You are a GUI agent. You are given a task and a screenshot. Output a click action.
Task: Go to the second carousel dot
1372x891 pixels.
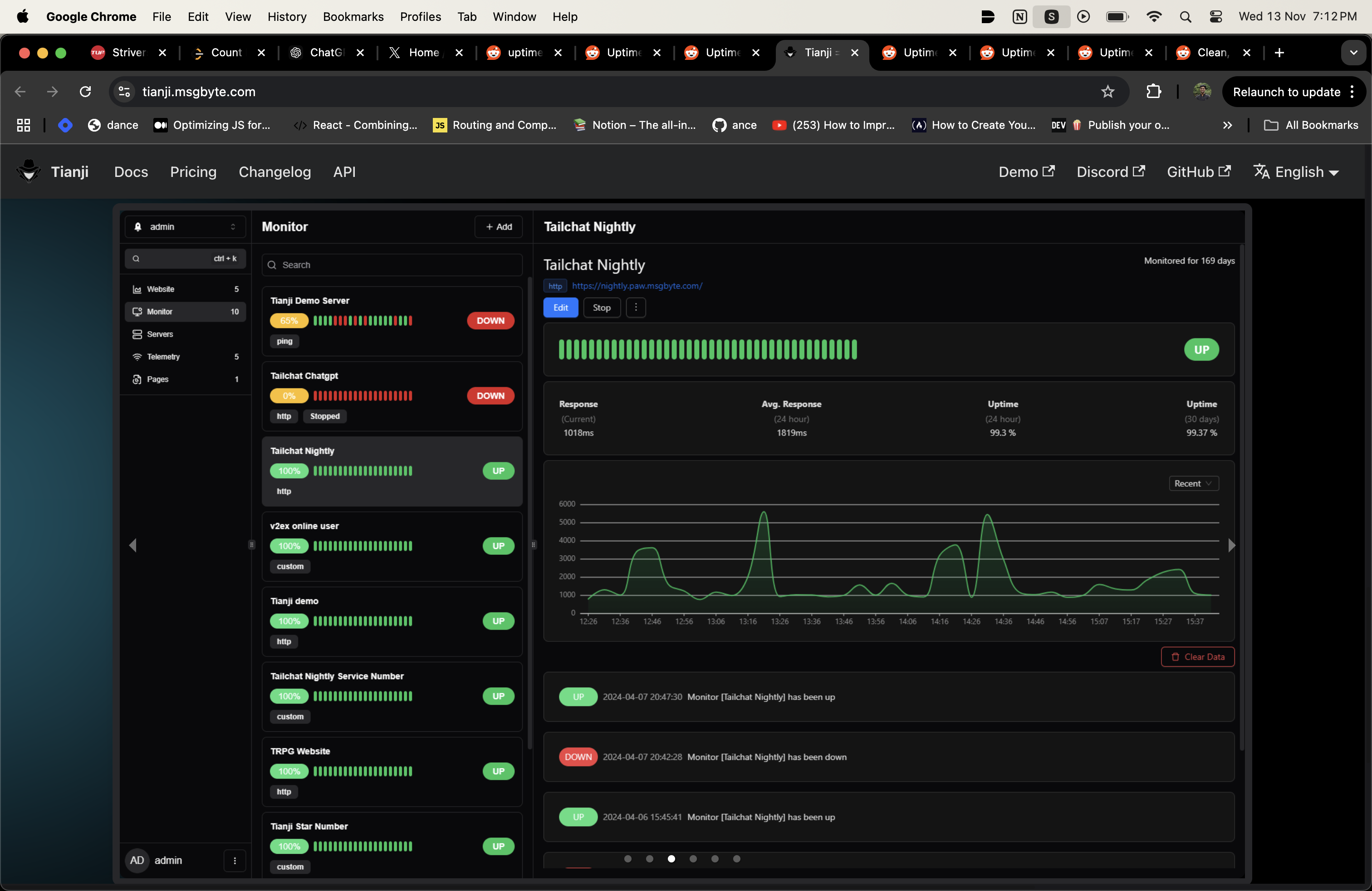click(650, 859)
